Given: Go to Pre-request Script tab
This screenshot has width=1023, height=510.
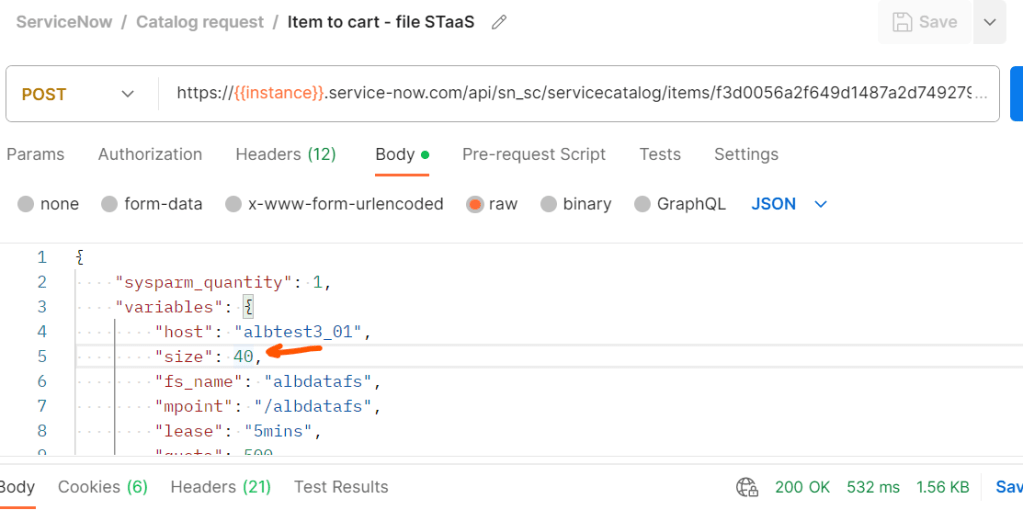Looking at the screenshot, I should click(x=533, y=154).
